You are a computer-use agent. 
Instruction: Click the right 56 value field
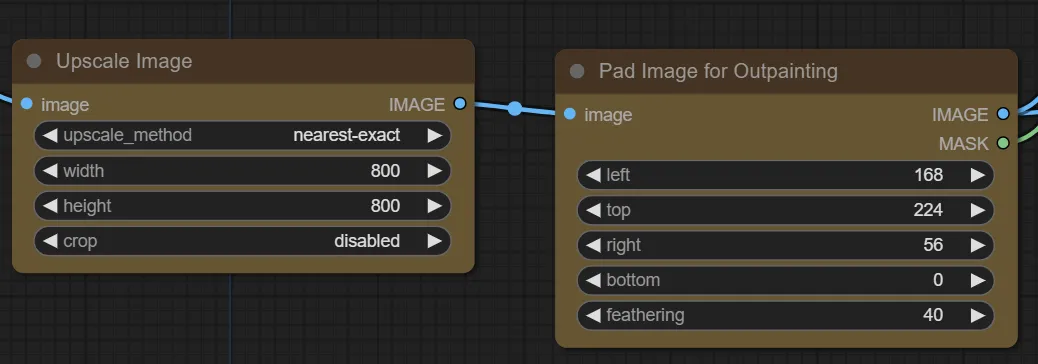click(x=786, y=245)
